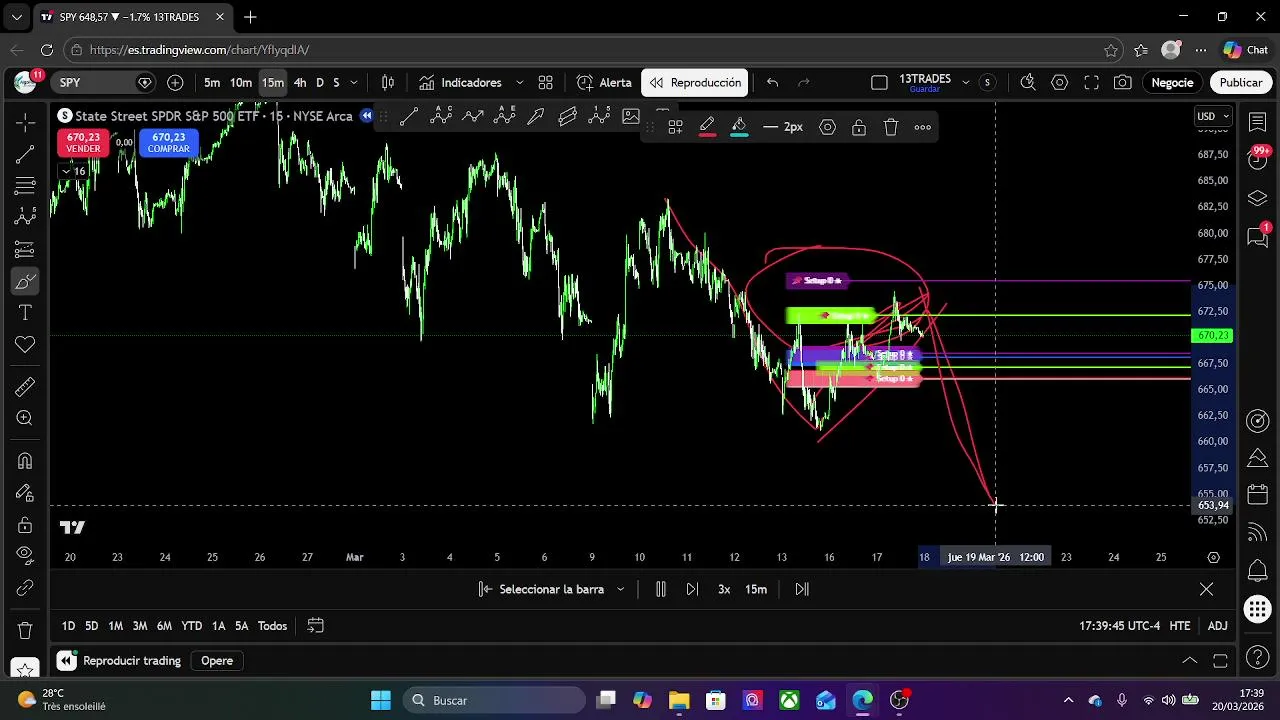Take a chart snapshot with camera icon

tap(1123, 83)
